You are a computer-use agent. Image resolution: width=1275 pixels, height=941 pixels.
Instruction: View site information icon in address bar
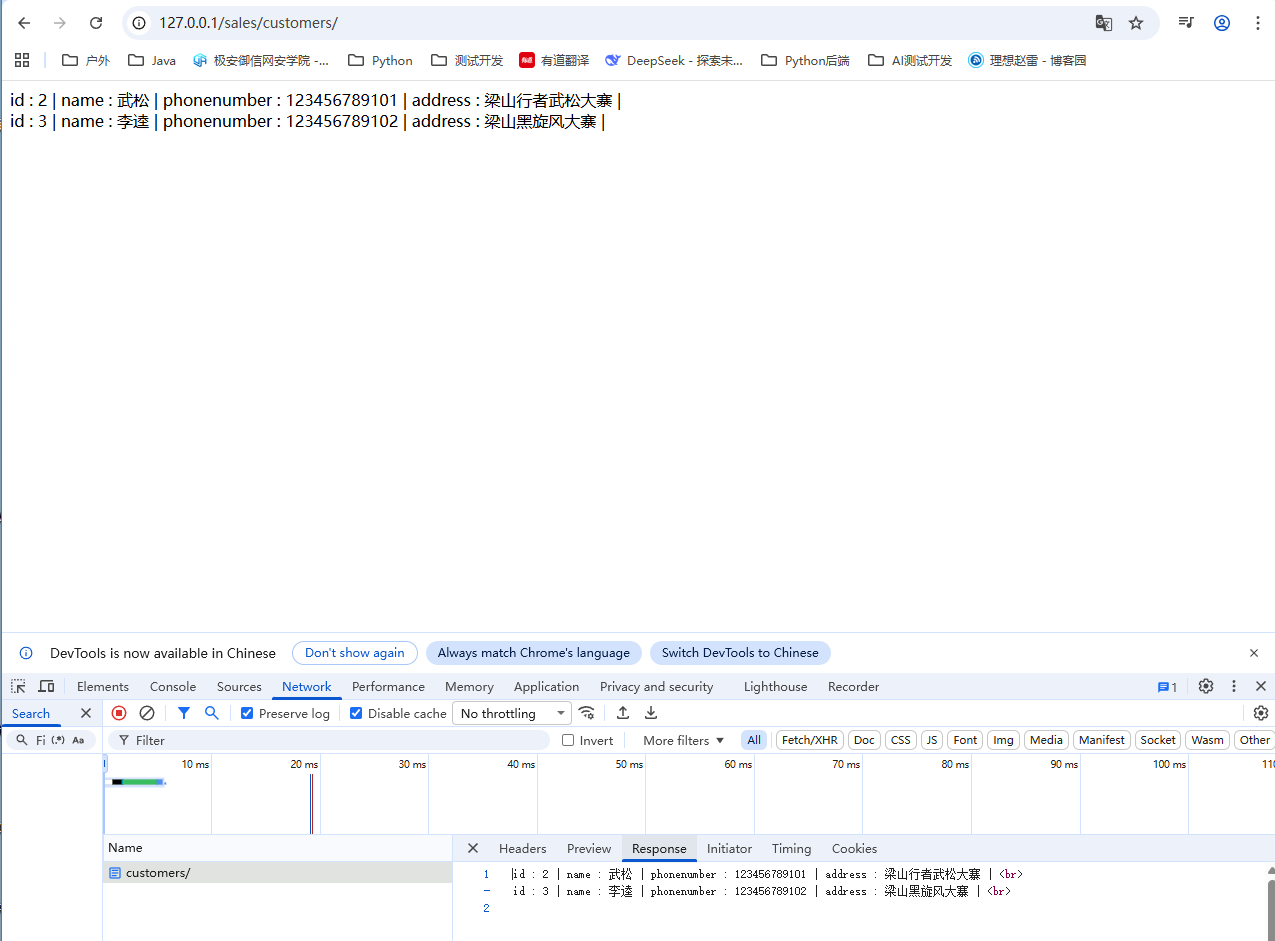(x=140, y=23)
